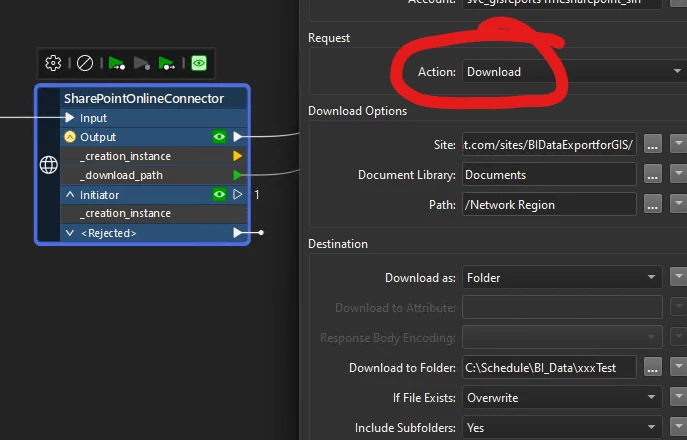The image size is (687, 440).
Task: Select the SharePointOnlineConnector title
Action: 144,99
